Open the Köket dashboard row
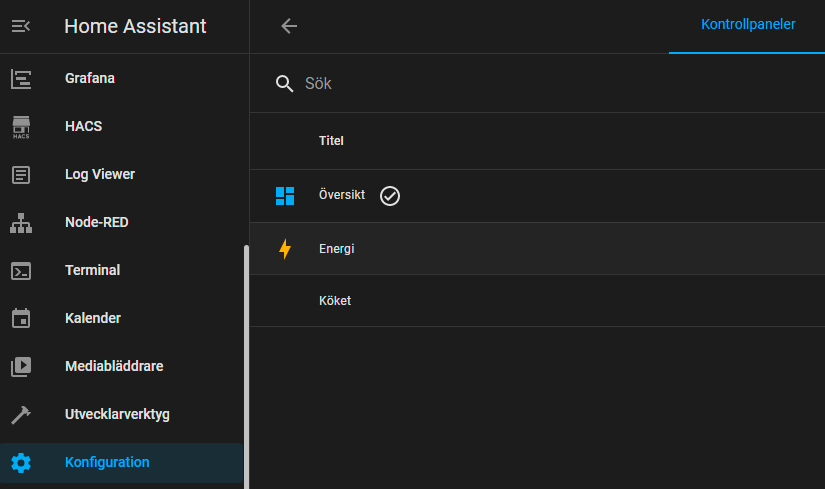The height and width of the screenshot is (489, 825). [x=537, y=301]
